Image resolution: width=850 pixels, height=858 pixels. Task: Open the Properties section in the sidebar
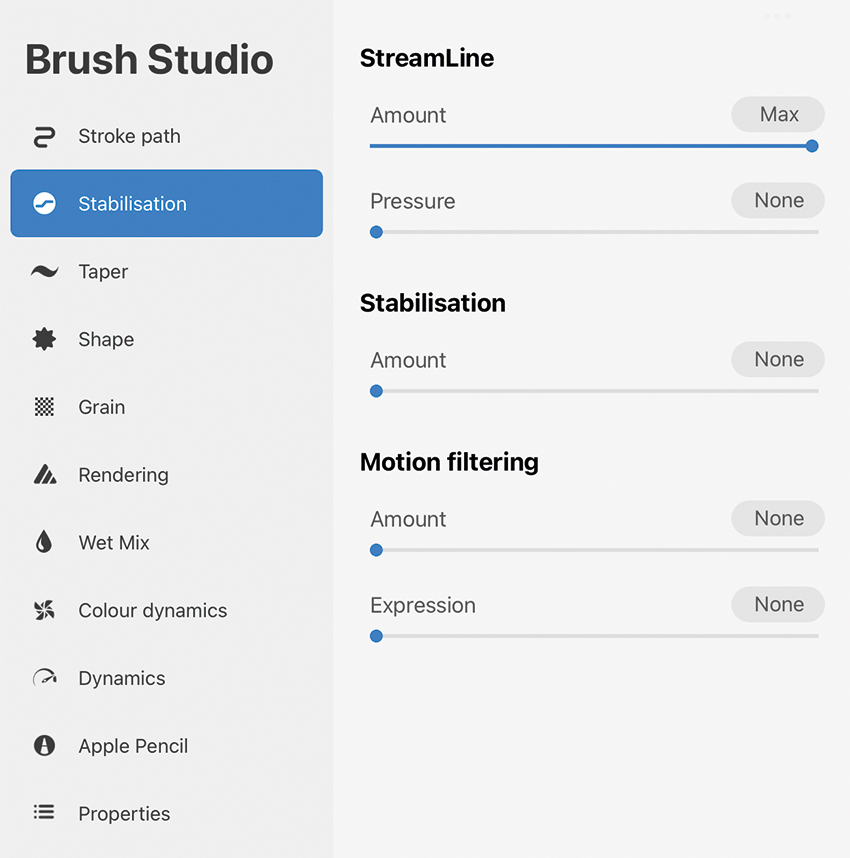(124, 813)
